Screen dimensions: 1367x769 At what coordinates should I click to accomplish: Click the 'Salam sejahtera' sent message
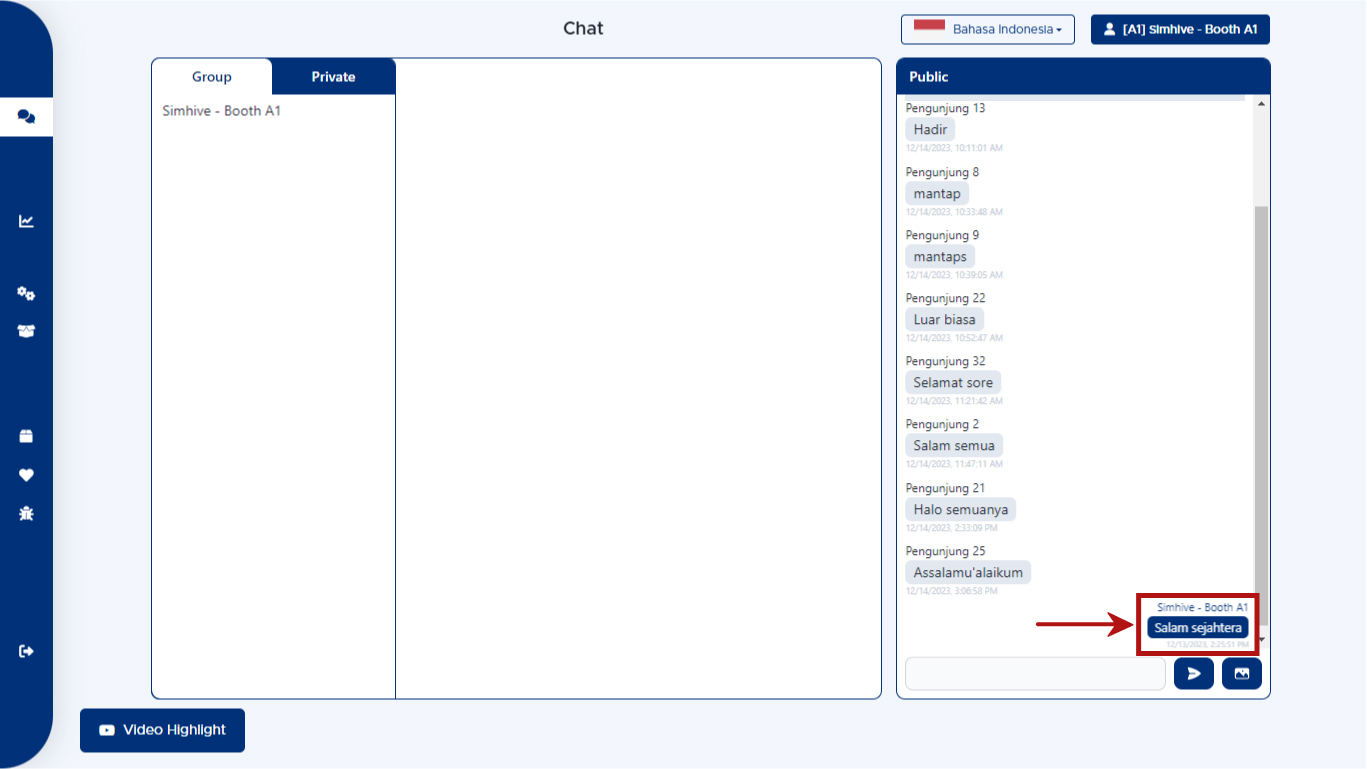point(1198,628)
